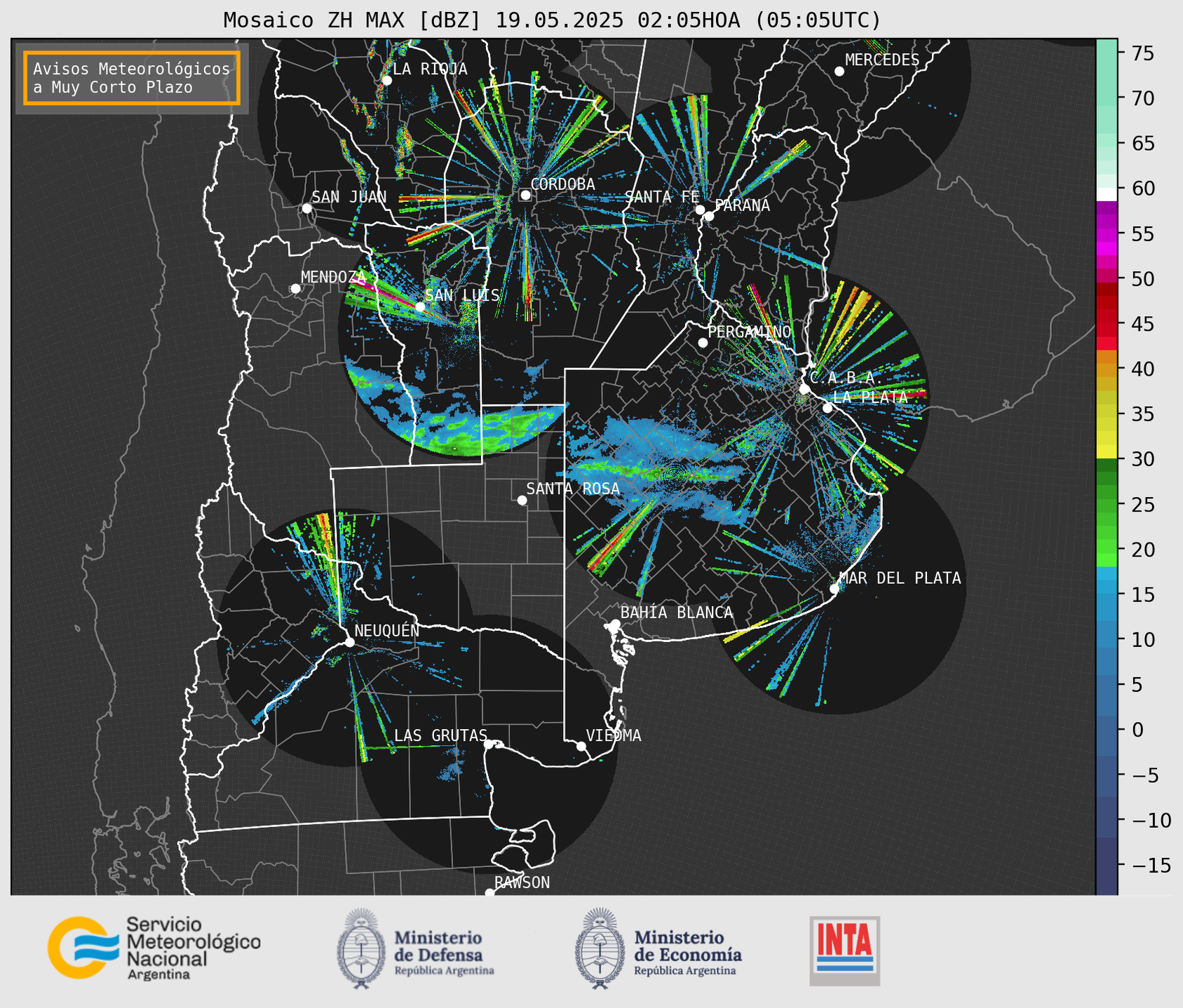Click the INTA logo
Screen dimensions: 1183x1008
tap(845, 951)
